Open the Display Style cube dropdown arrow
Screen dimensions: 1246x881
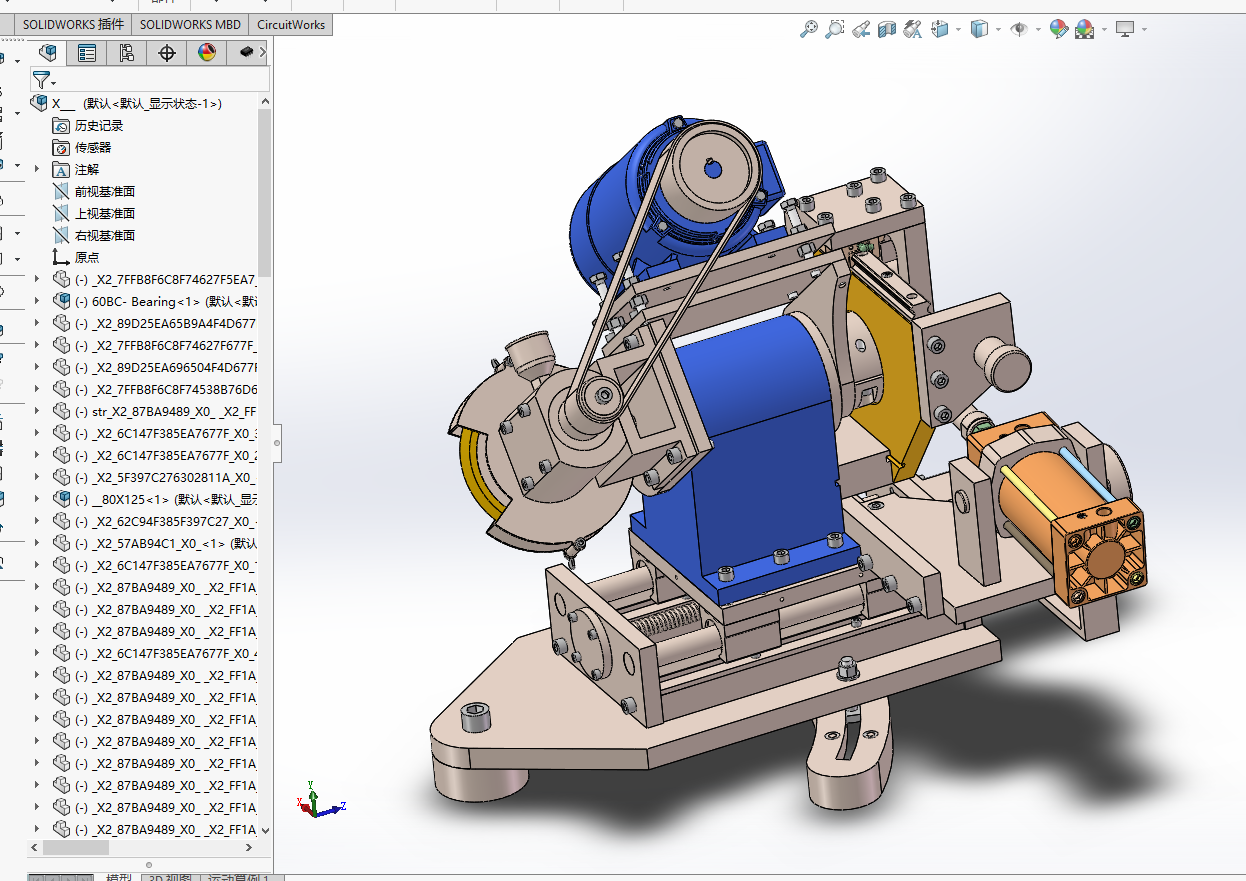[x=998, y=30]
